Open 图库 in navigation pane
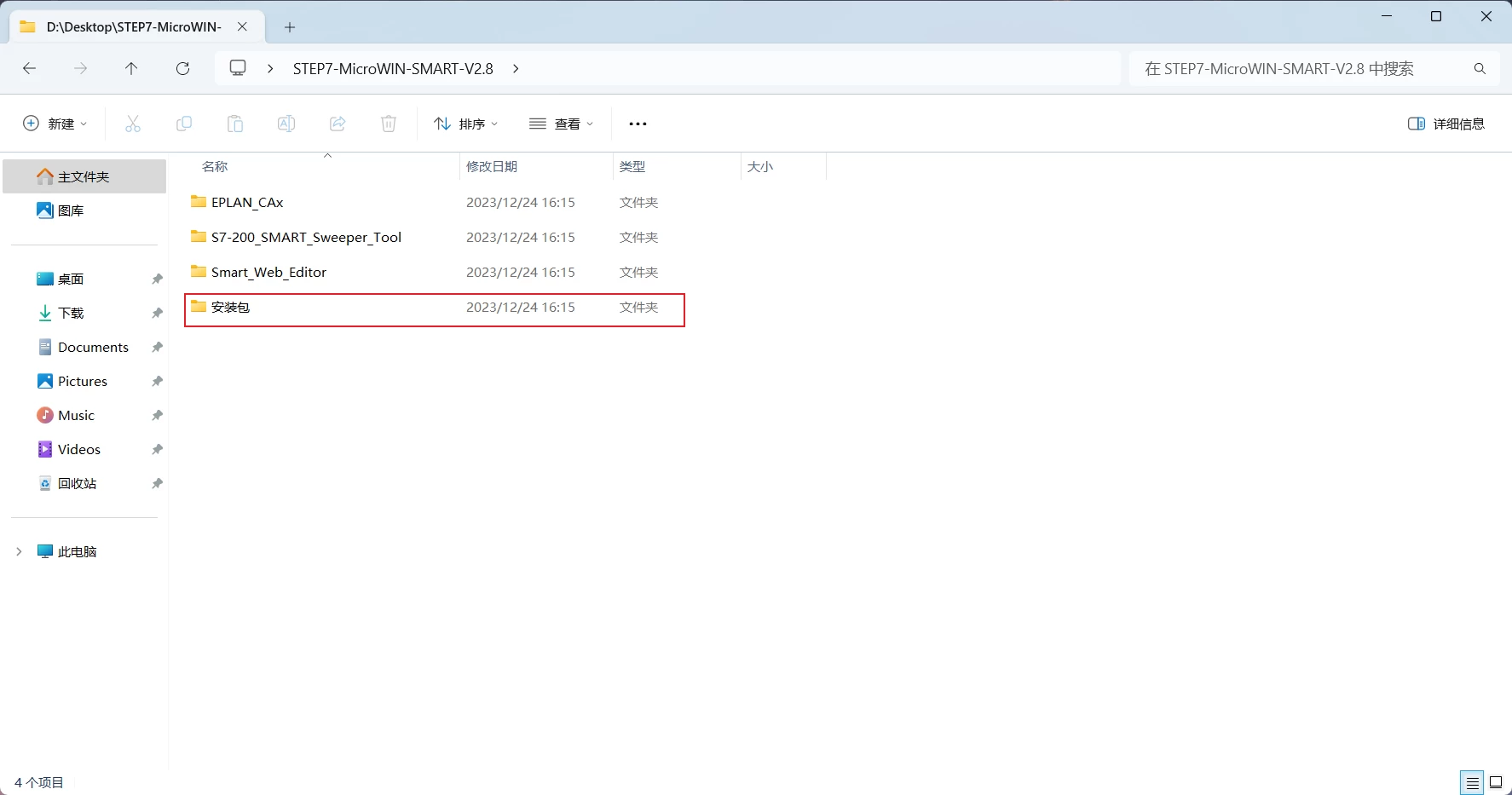Image resolution: width=1512 pixels, height=795 pixels. coord(84,210)
